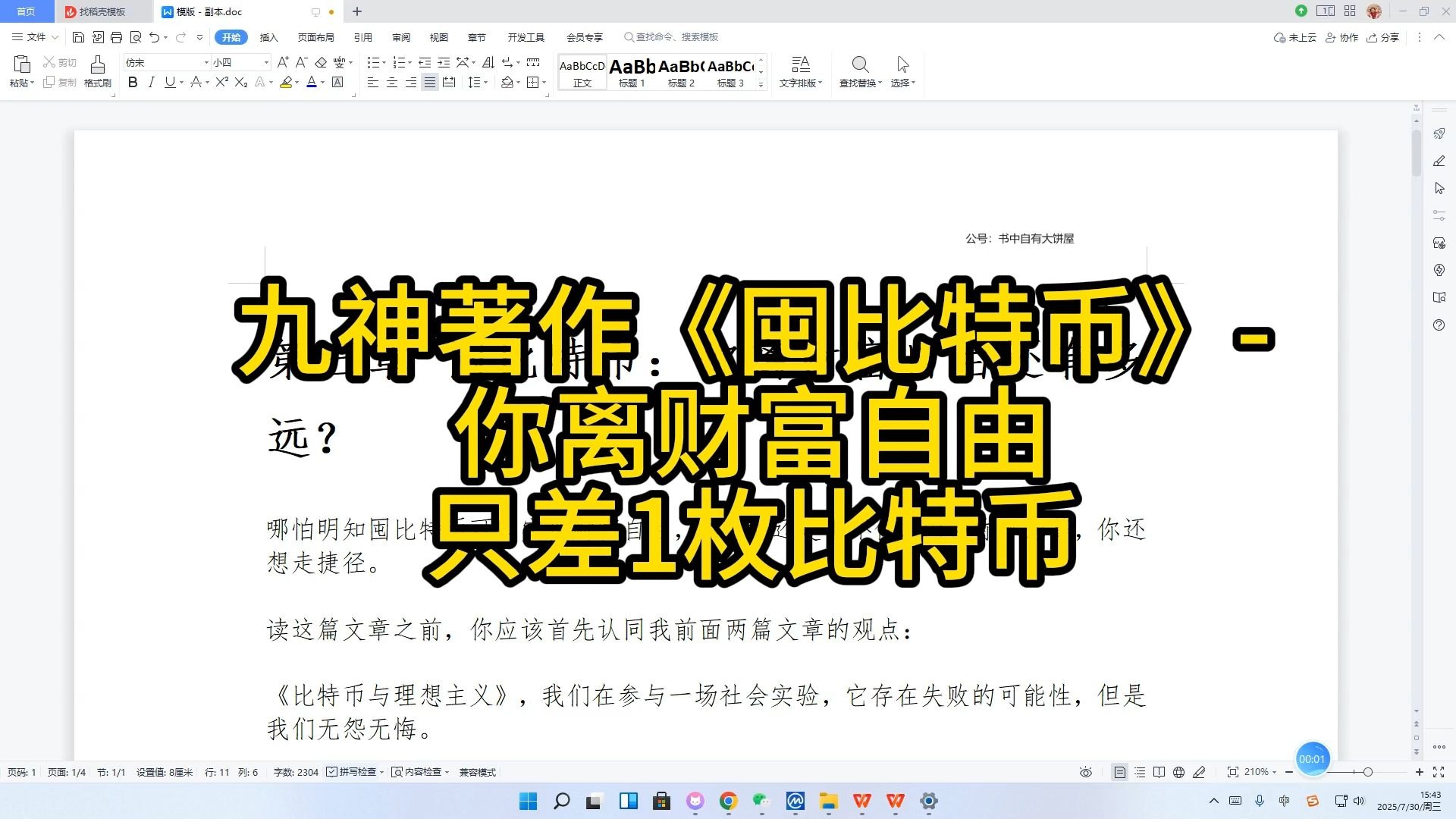Click the Print icon in quick toolbar
The height and width of the screenshot is (819, 1456).
(x=116, y=37)
